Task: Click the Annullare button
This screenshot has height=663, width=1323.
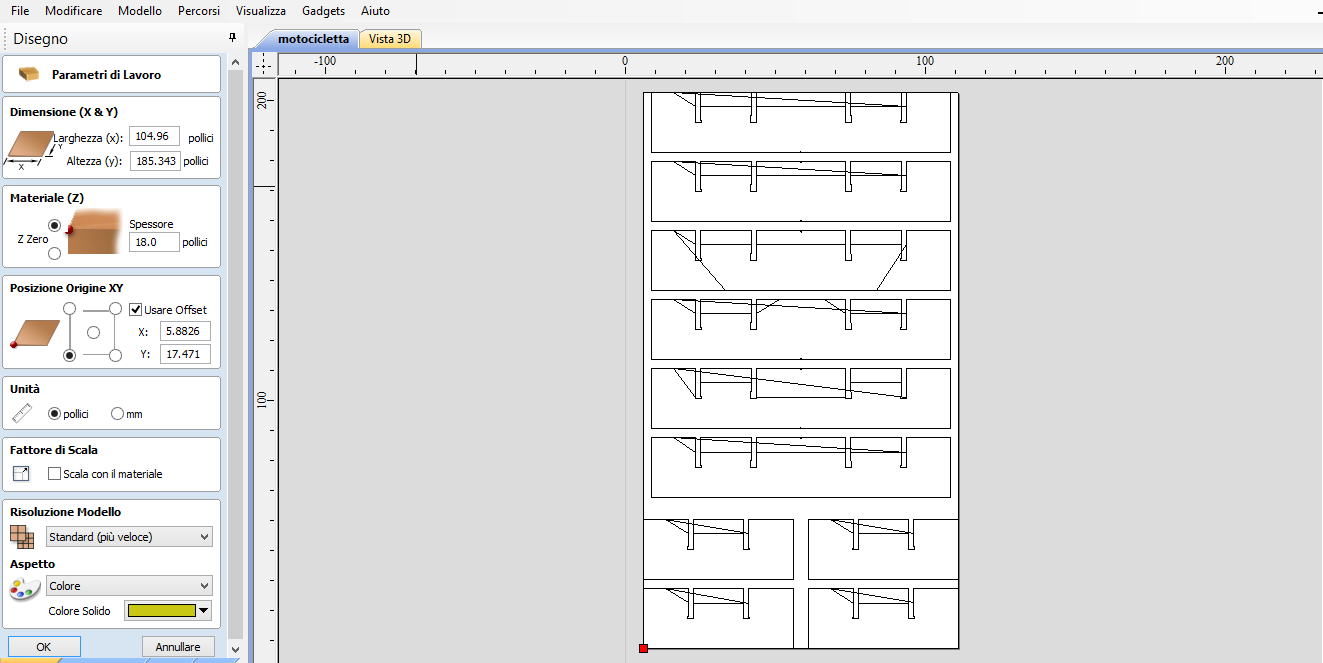Action: pos(178,647)
